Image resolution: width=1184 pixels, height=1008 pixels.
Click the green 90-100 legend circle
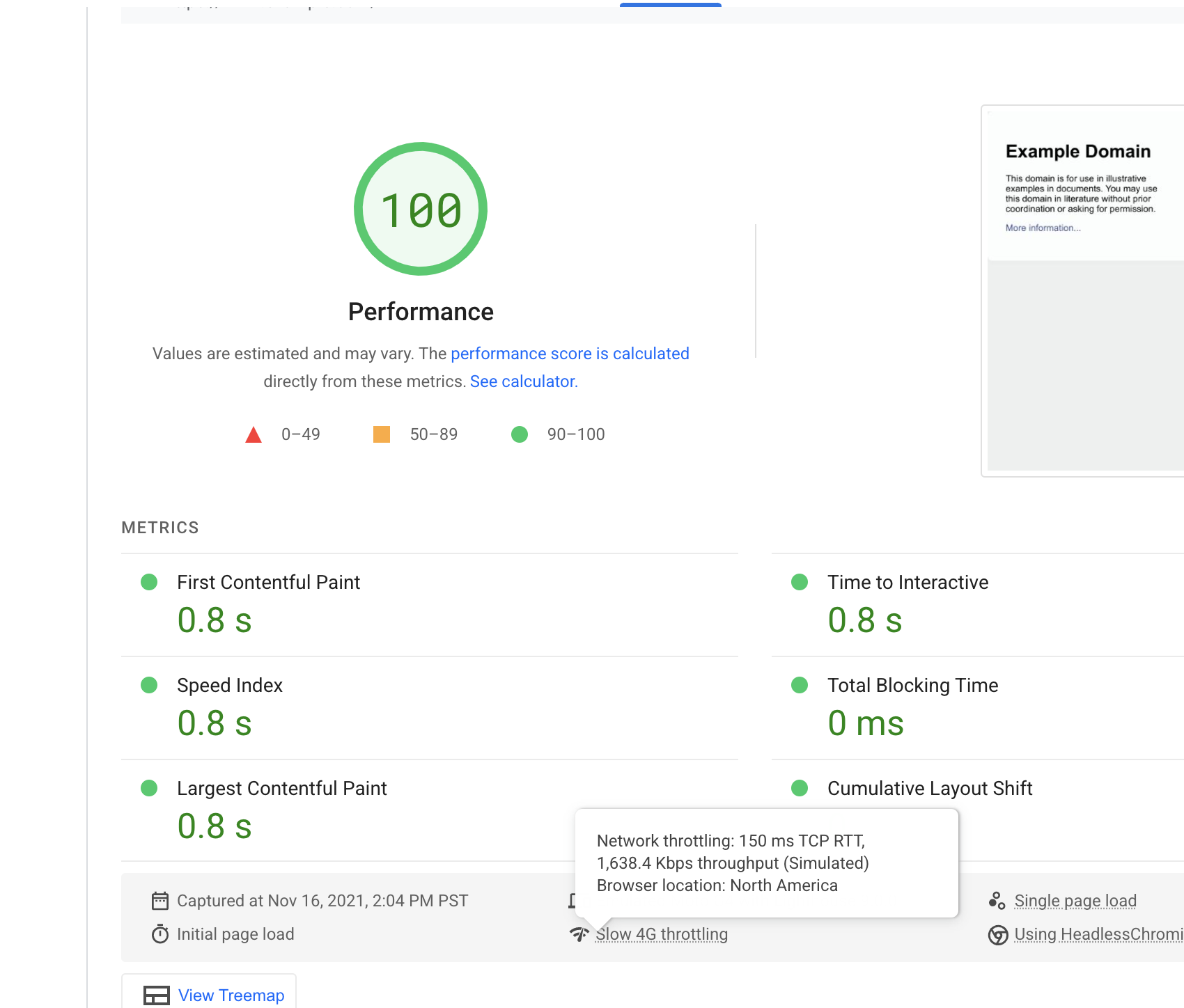click(x=520, y=434)
